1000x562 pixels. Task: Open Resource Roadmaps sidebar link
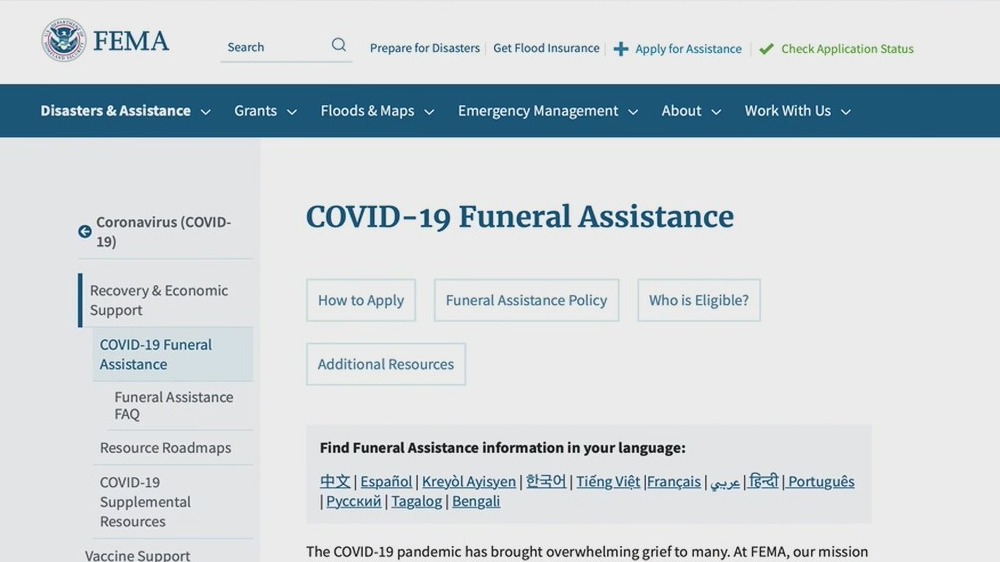(x=165, y=448)
